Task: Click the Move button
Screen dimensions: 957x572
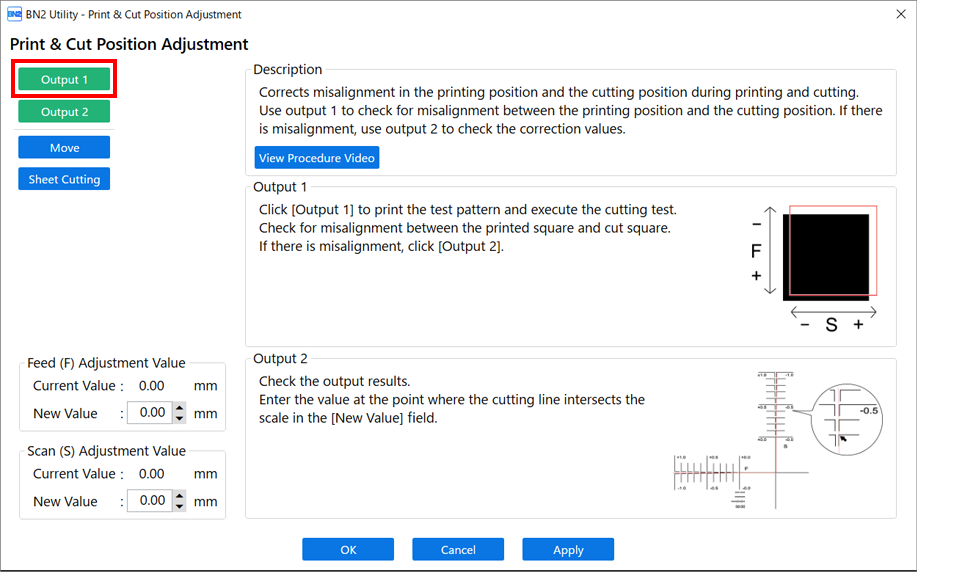Action: [64, 148]
